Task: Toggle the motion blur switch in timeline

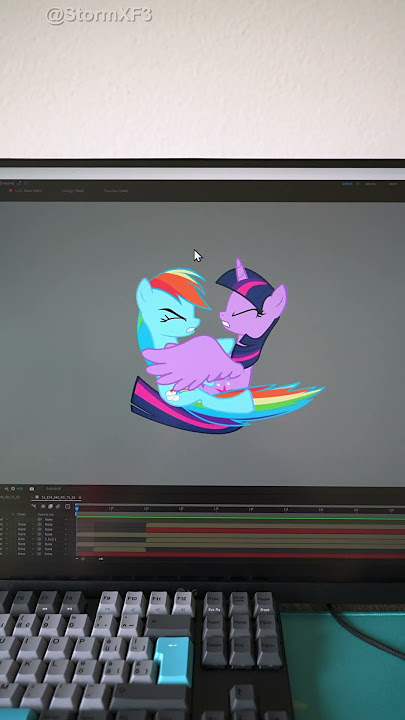Action: (58, 506)
